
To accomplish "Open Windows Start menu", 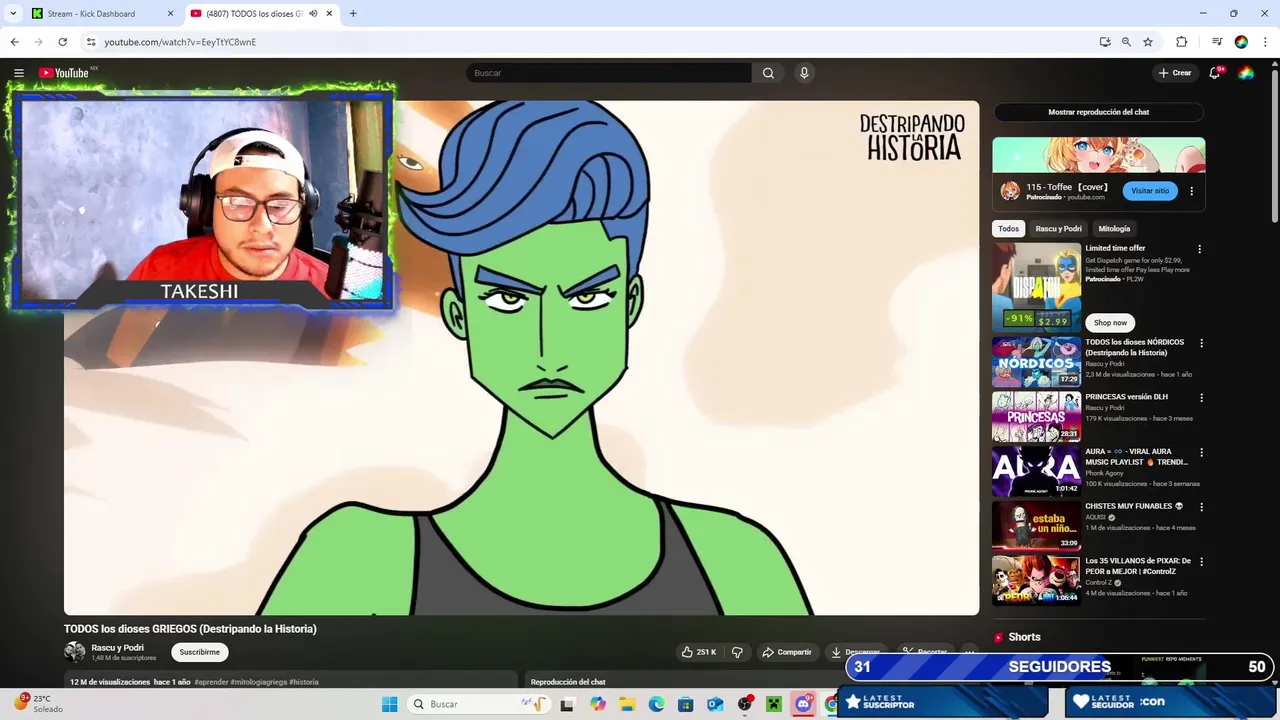I will click(x=389, y=704).
